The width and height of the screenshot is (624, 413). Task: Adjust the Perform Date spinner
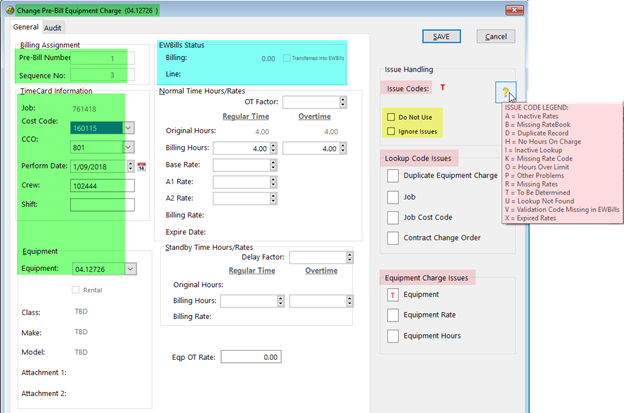[131, 166]
